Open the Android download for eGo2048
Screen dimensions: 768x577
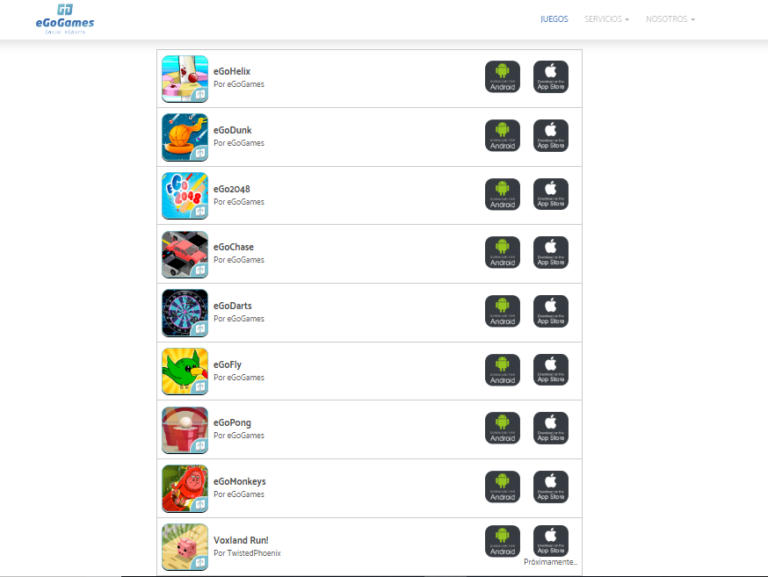click(503, 194)
